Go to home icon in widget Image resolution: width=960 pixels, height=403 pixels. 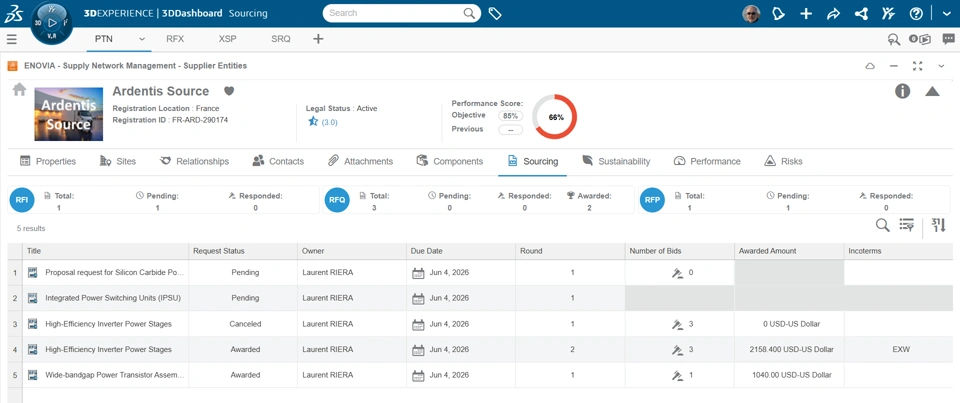pos(19,89)
